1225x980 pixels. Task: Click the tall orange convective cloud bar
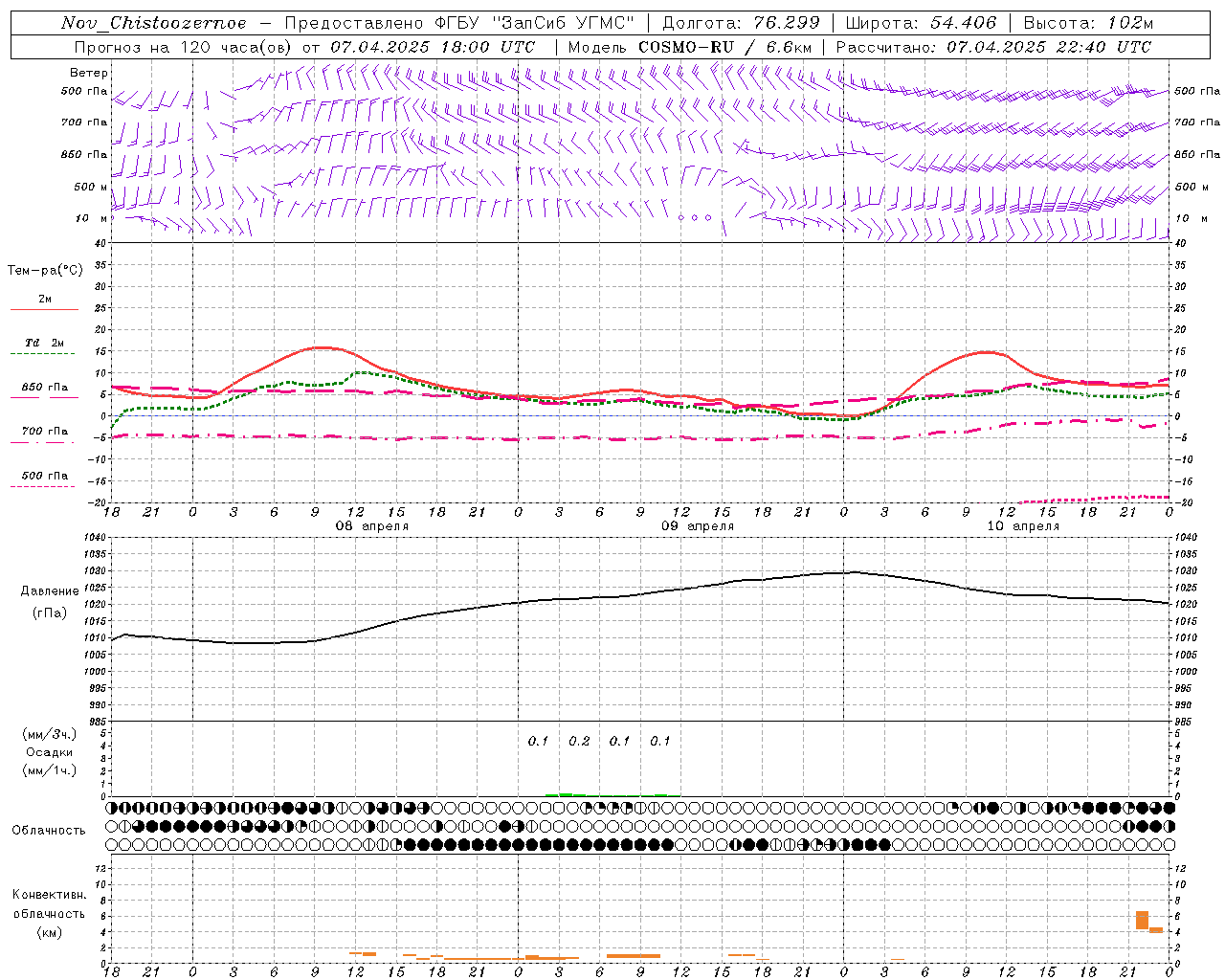[x=1142, y=920]
